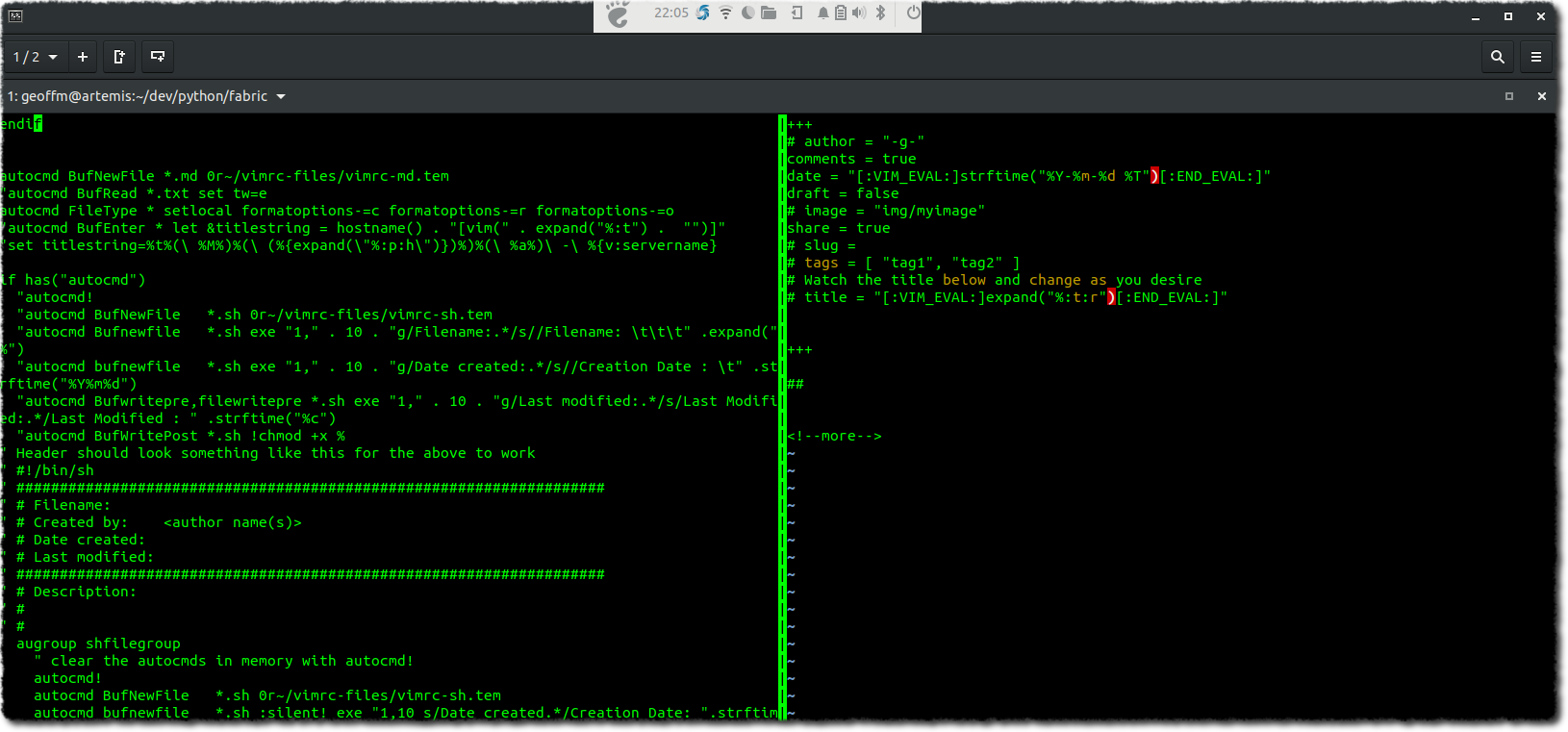Viewport: 1568px width, 732px height.
Task: Click the '#!/bin/sh' line
Action: coord(48,470)
